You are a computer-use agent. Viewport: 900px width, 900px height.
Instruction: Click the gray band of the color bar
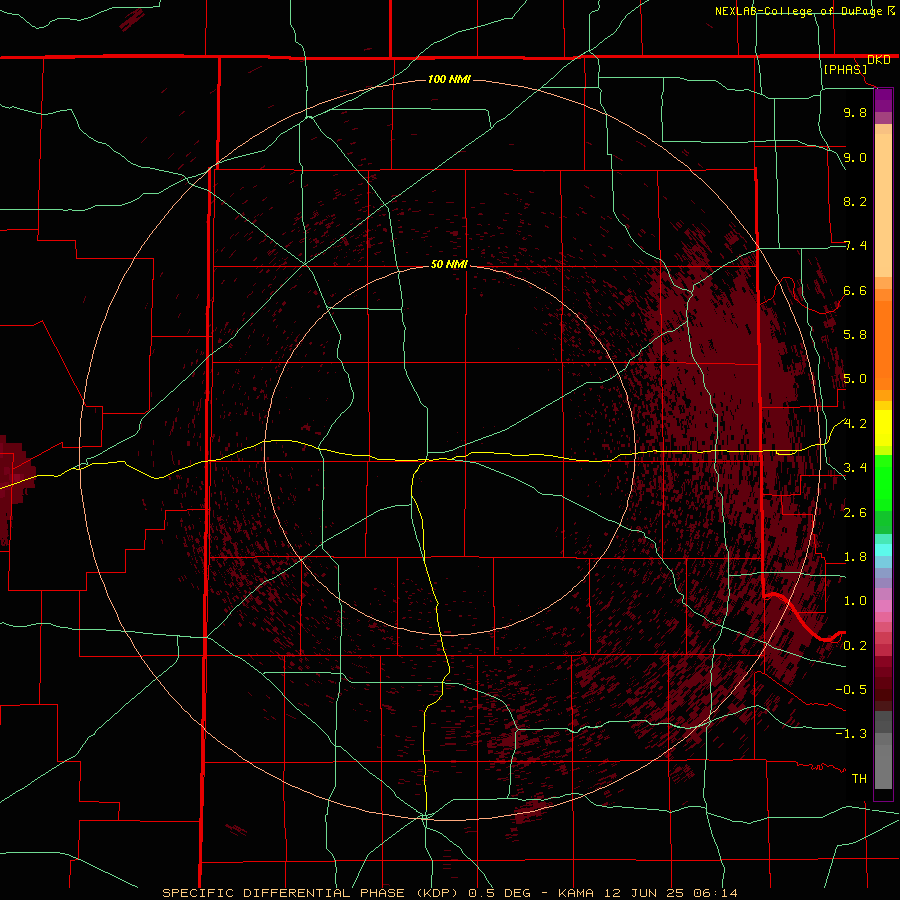(883, 749)
